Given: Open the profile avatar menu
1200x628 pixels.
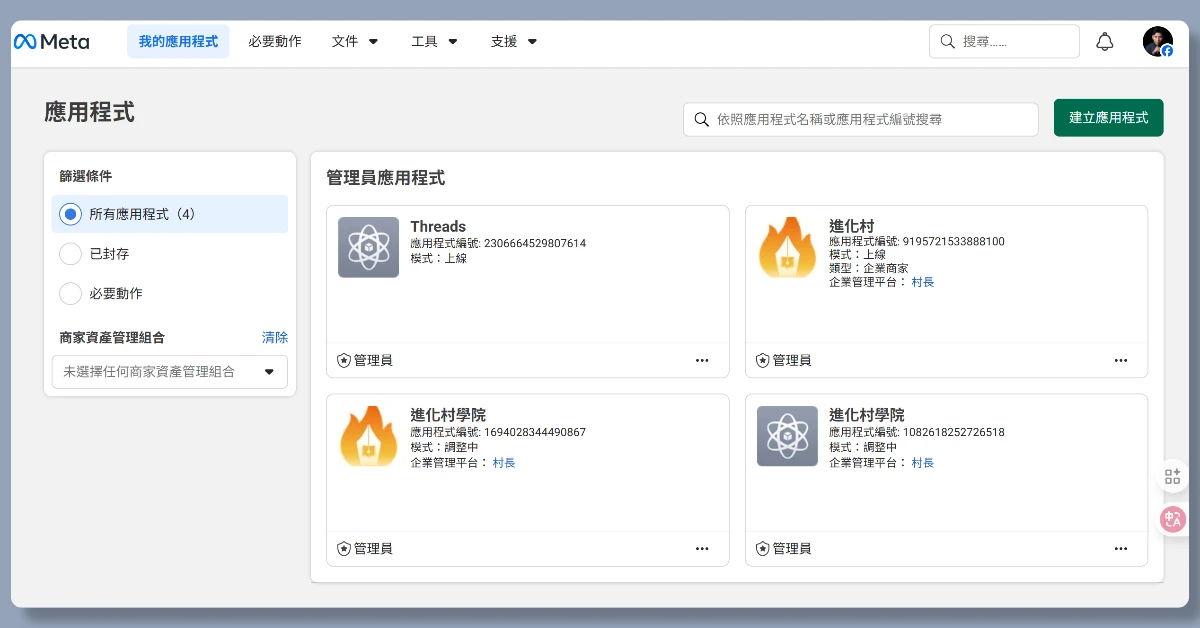Looking at the screenshot, I should pyautogui.click(x=1158, y=42).
